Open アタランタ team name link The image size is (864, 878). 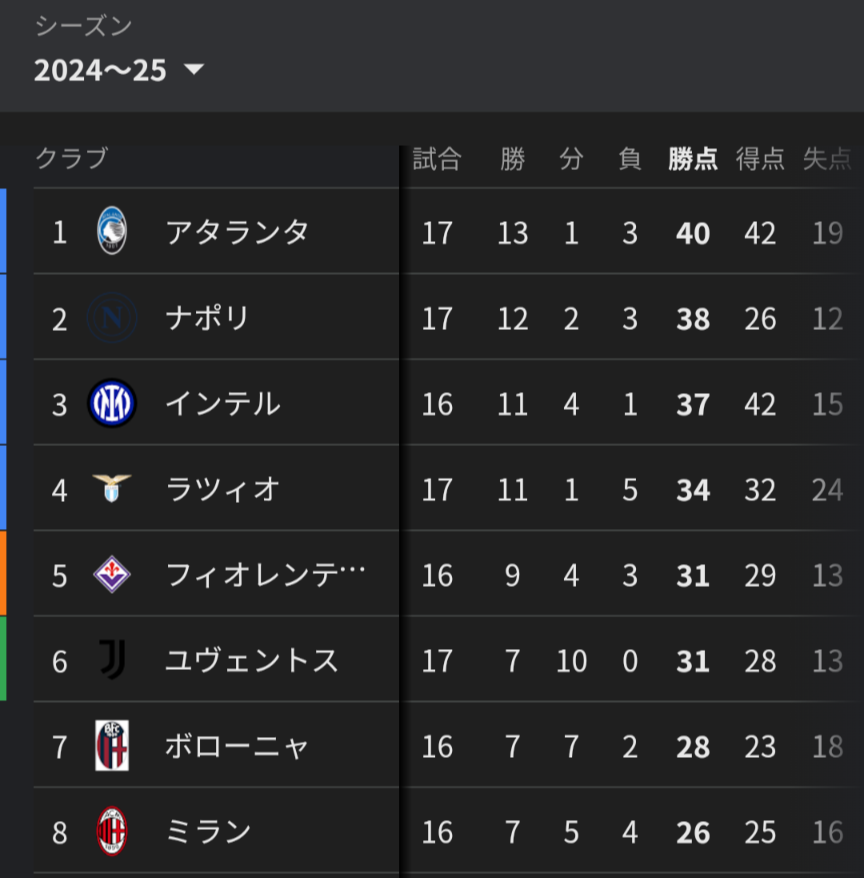click(237, 233)
